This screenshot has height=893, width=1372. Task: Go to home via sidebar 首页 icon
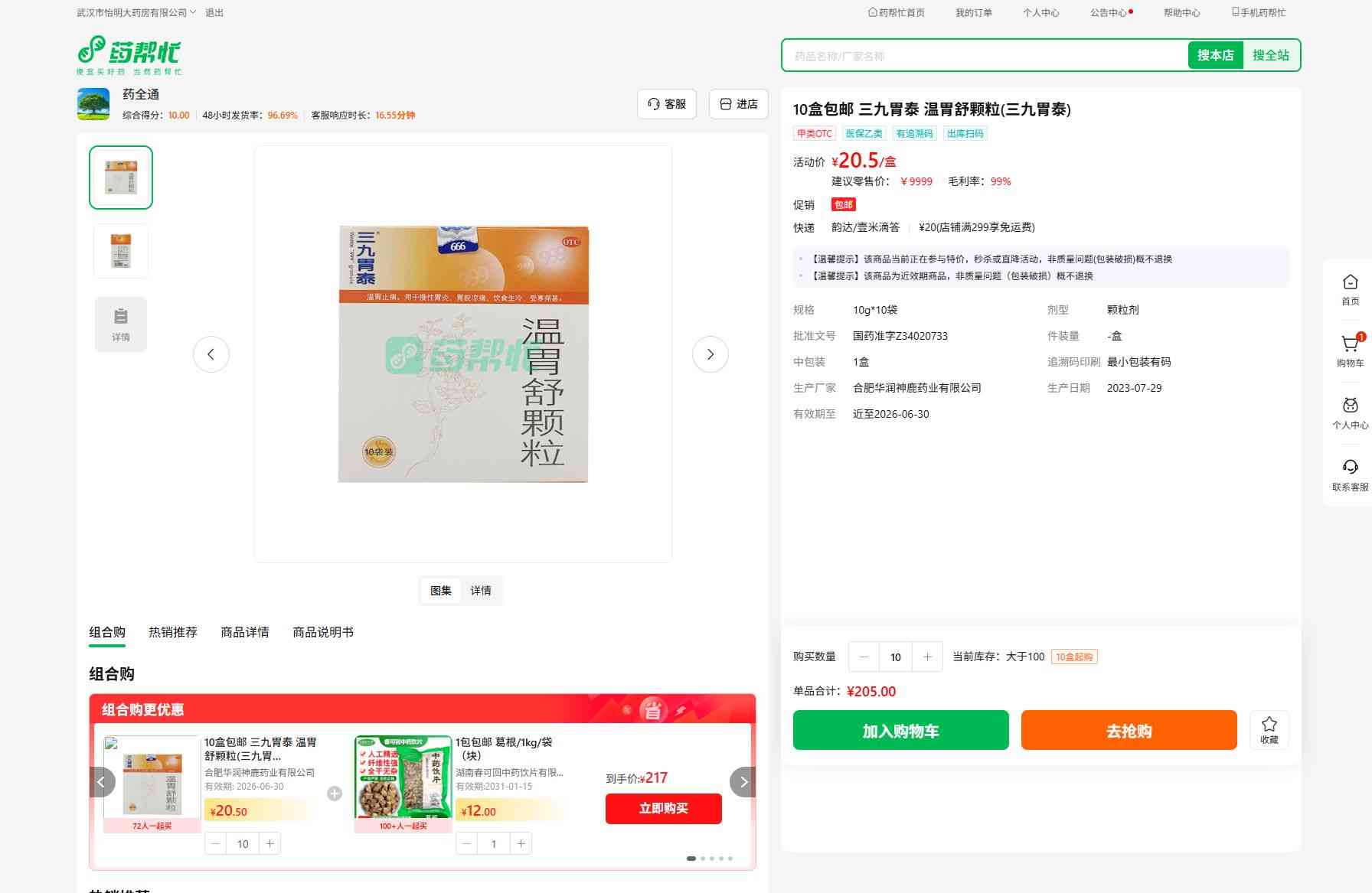coord(1350,289)
